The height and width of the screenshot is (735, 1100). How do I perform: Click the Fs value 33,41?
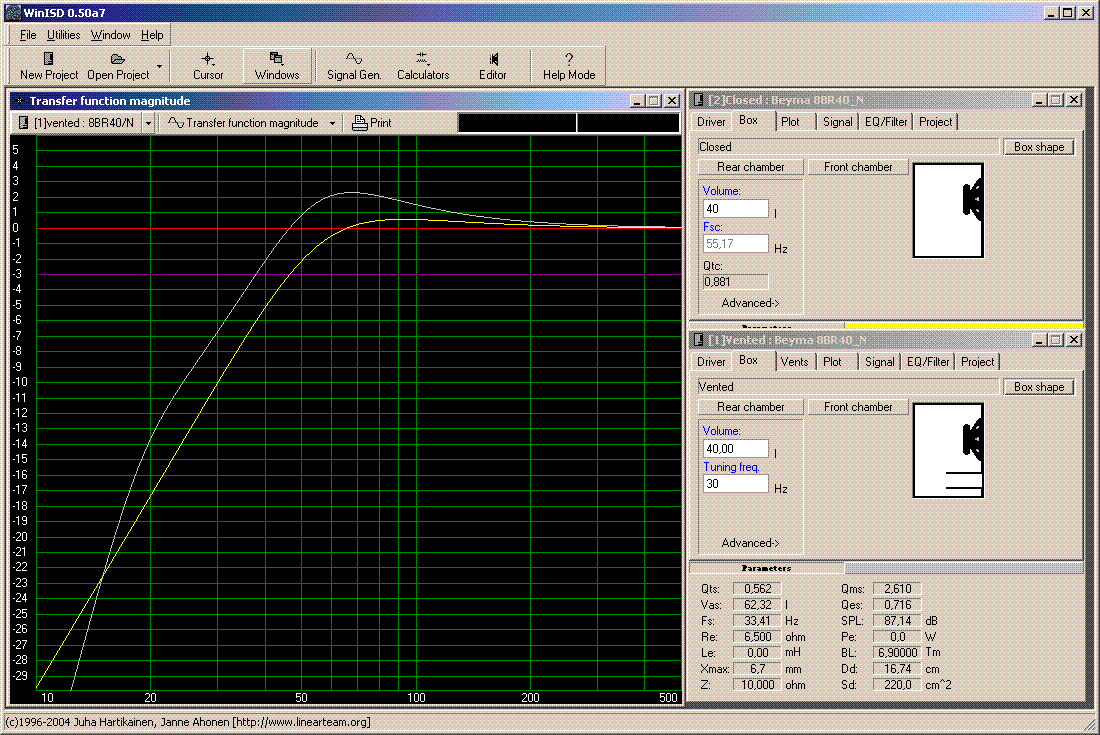click(x=757, y=621)
